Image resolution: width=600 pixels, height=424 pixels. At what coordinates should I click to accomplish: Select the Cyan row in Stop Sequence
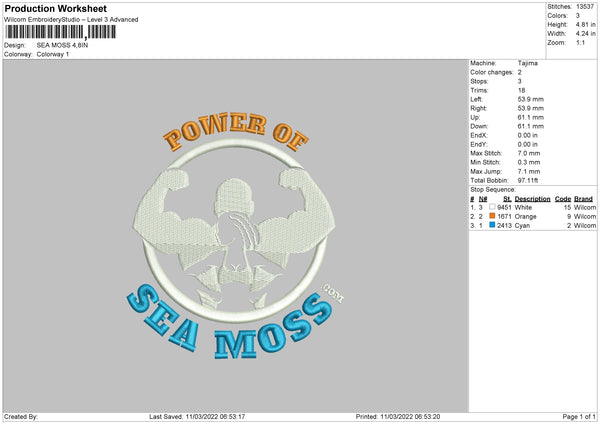[x=533, y=225]
